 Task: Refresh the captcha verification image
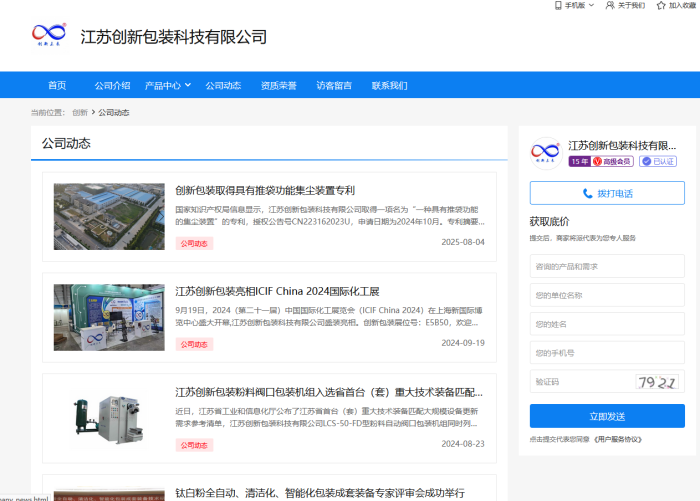click(x=657, y=382)
